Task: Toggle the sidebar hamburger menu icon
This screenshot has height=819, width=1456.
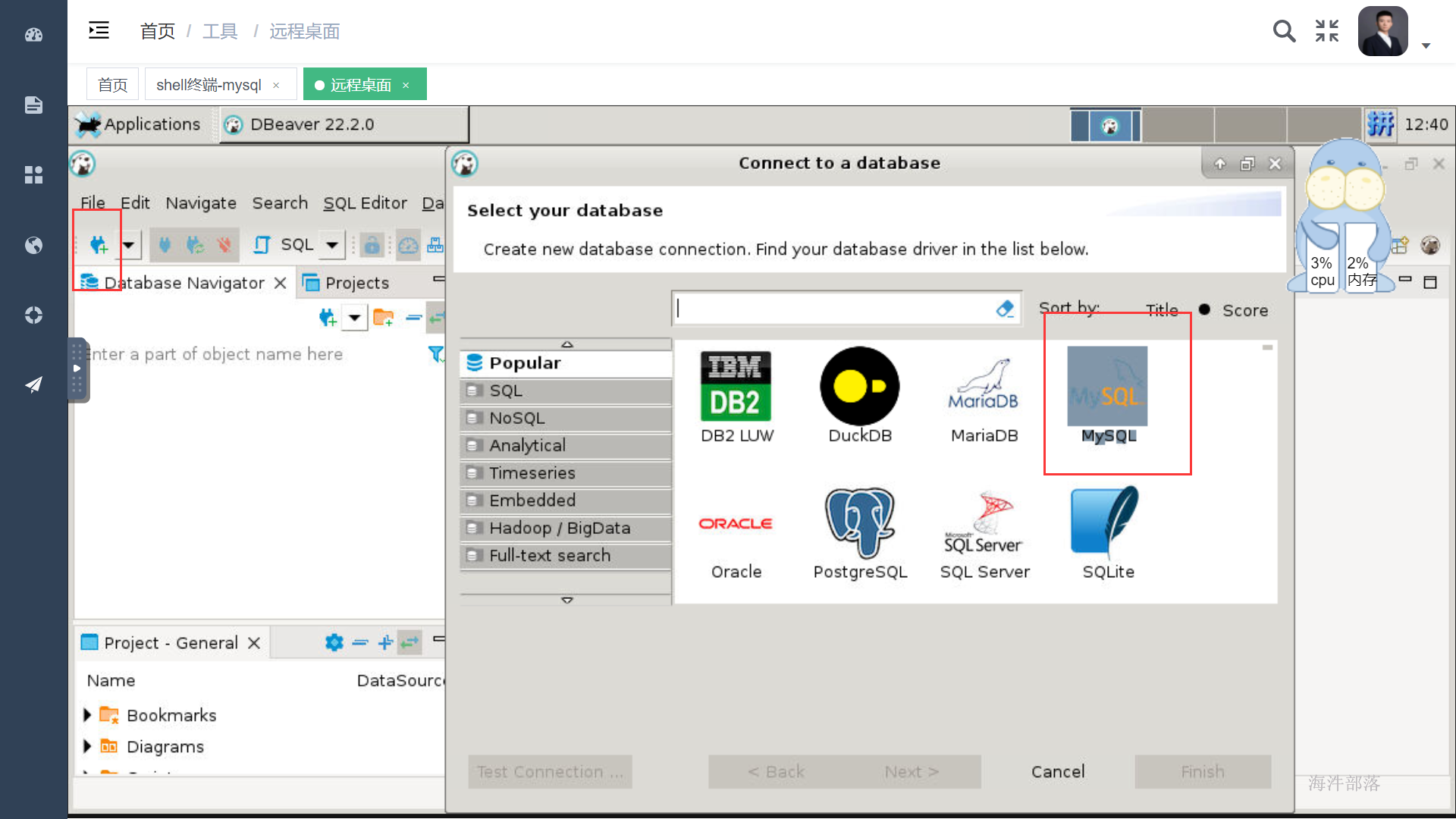Action: [99, 31]
